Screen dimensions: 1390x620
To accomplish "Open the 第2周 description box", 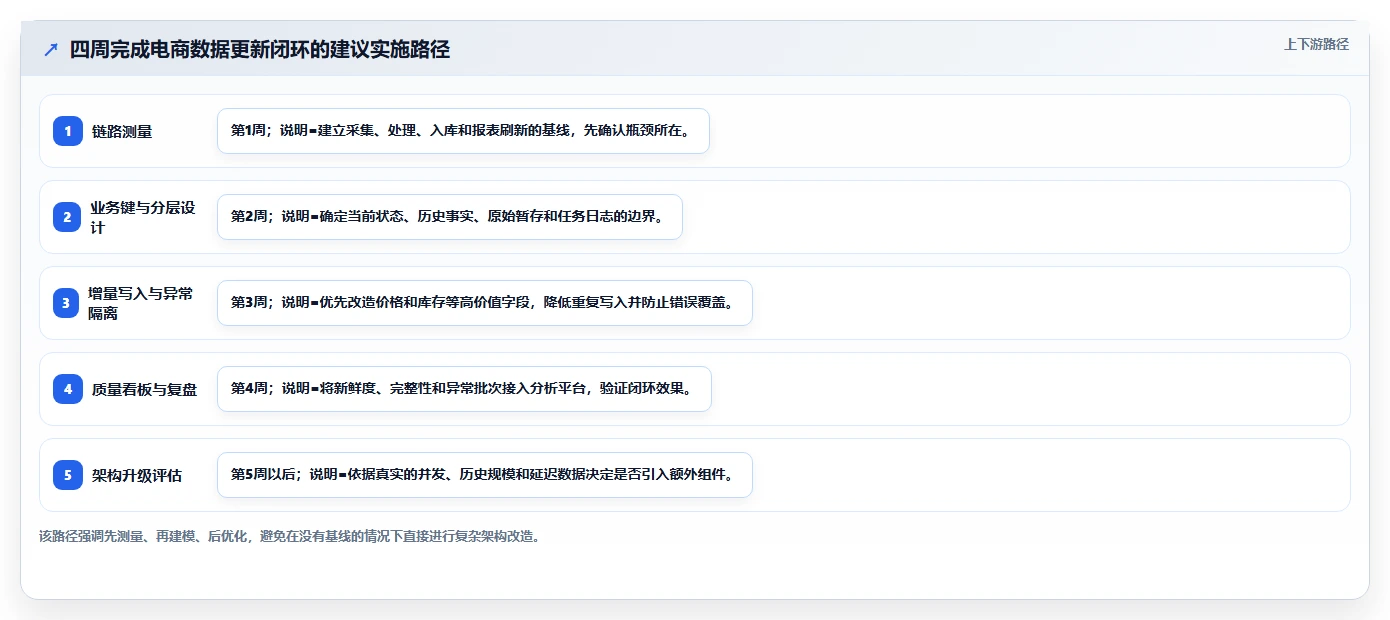I will click(450, 217).
